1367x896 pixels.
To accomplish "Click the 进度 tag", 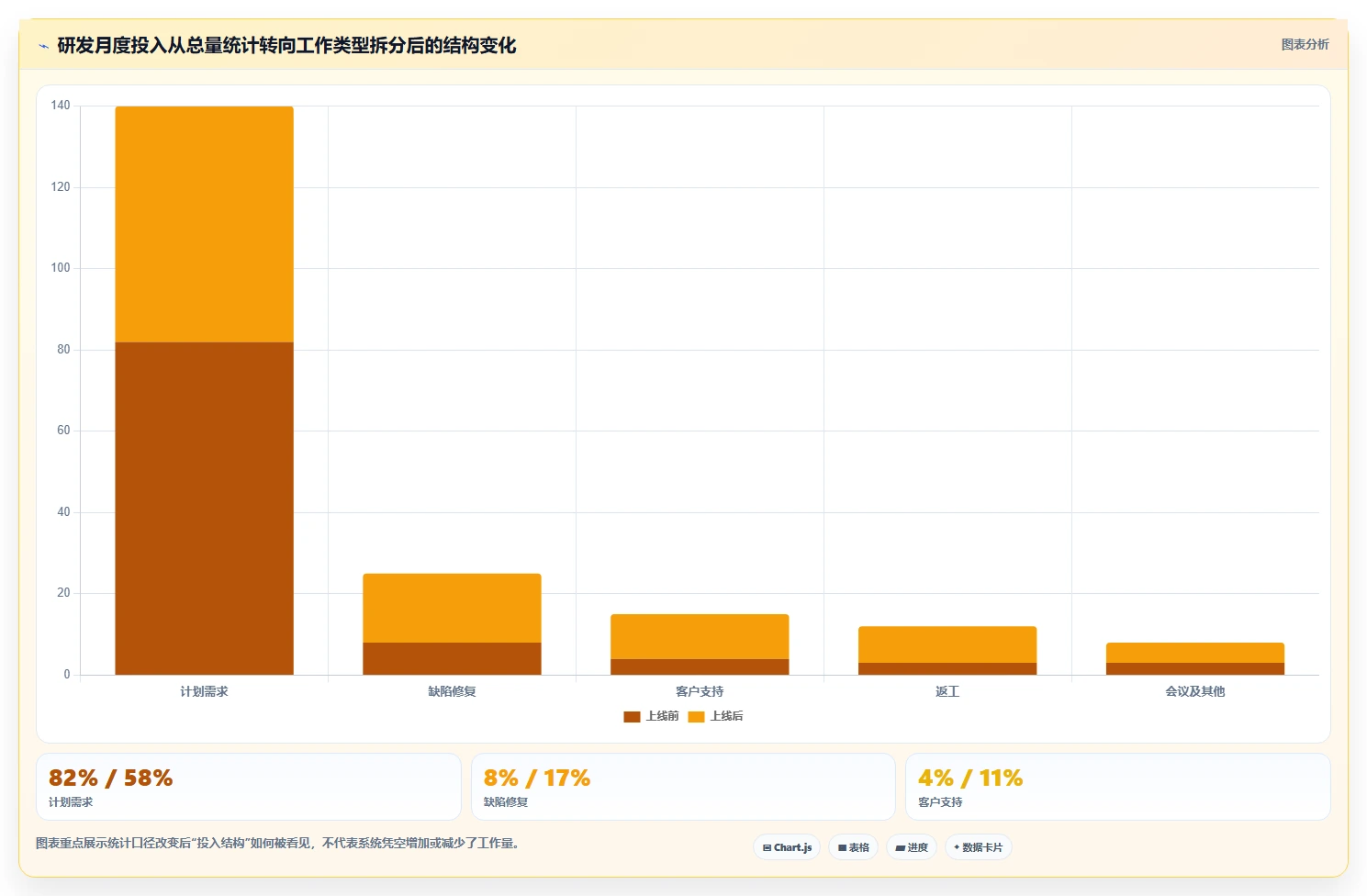I will pyautogui.click(x=912, y=847).
